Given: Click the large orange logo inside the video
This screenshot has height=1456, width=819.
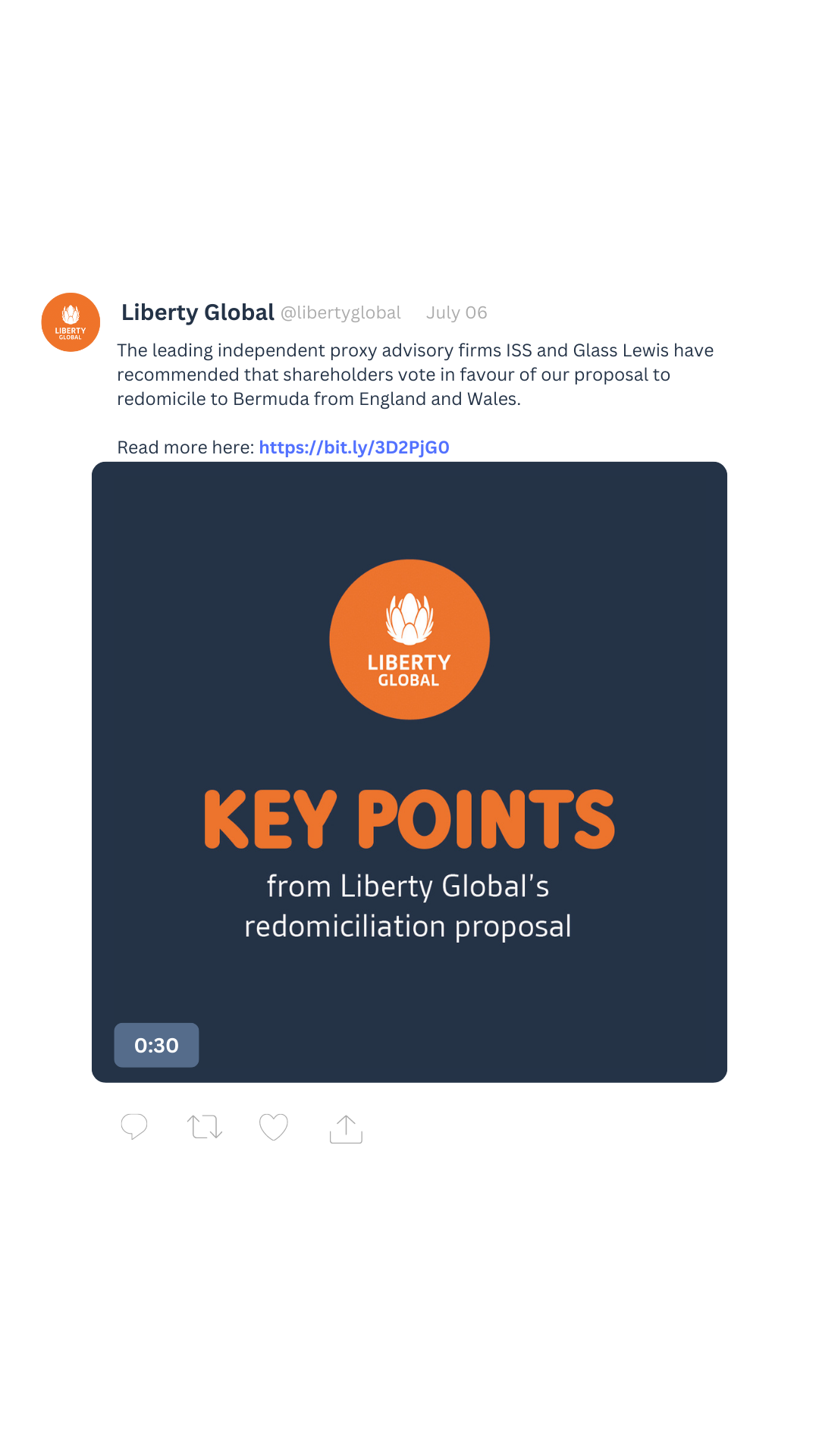Looking at the screenshot, I should coord(409,639).
